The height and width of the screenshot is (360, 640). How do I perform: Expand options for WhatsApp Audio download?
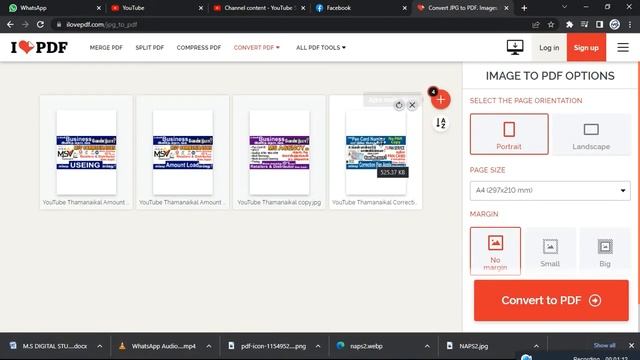209,346
